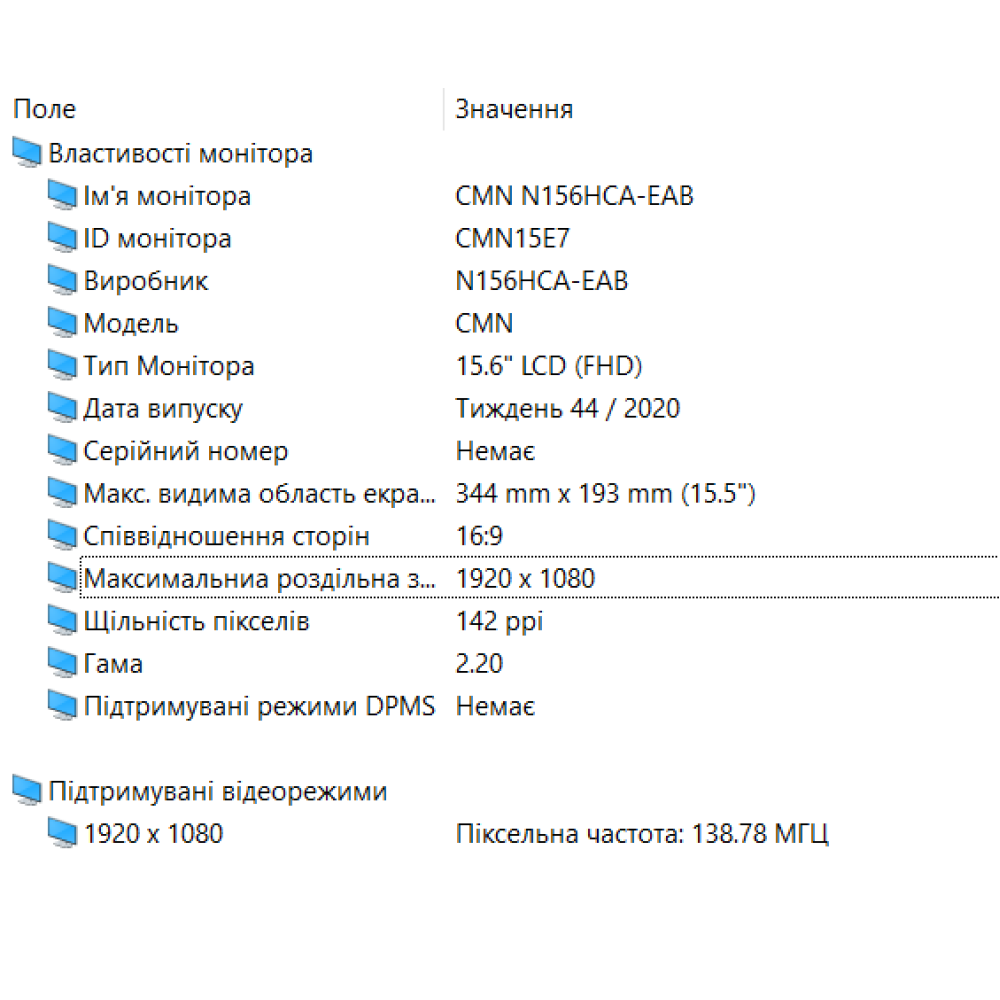Click the icon beside Серійний номер
This screenshot has width=1000, height=1000.
[x=62, y=452]
